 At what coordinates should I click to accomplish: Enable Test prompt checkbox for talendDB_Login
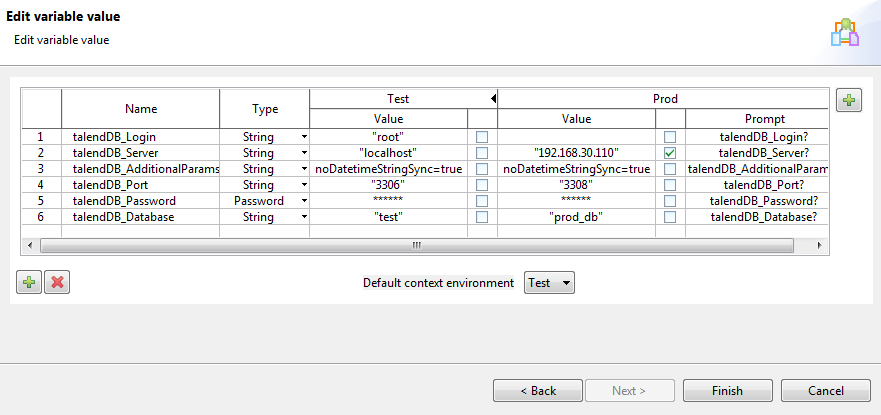(x=482, y=136)
